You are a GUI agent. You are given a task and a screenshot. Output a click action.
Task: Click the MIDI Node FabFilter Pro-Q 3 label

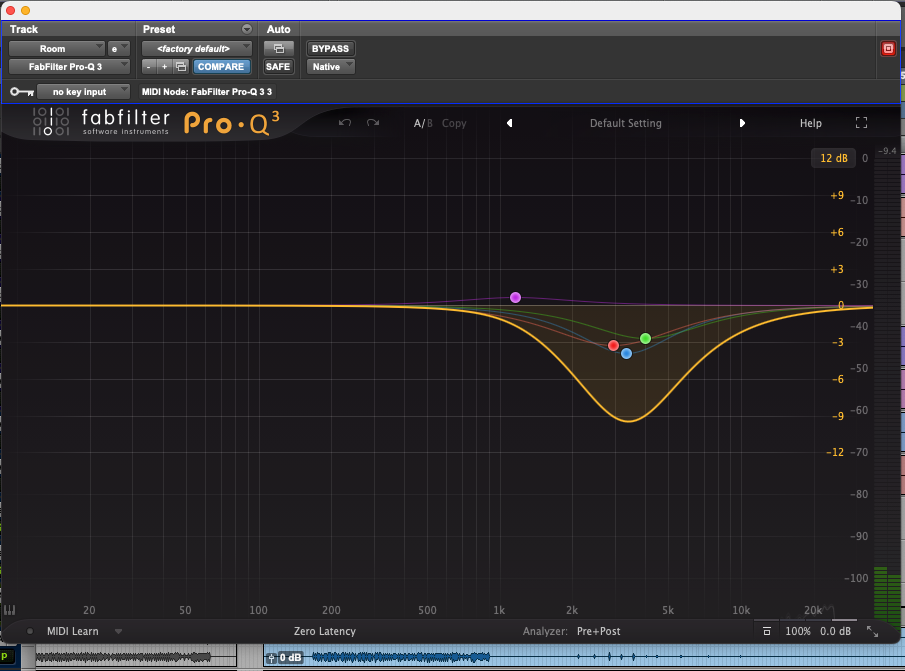click(207, 92)
